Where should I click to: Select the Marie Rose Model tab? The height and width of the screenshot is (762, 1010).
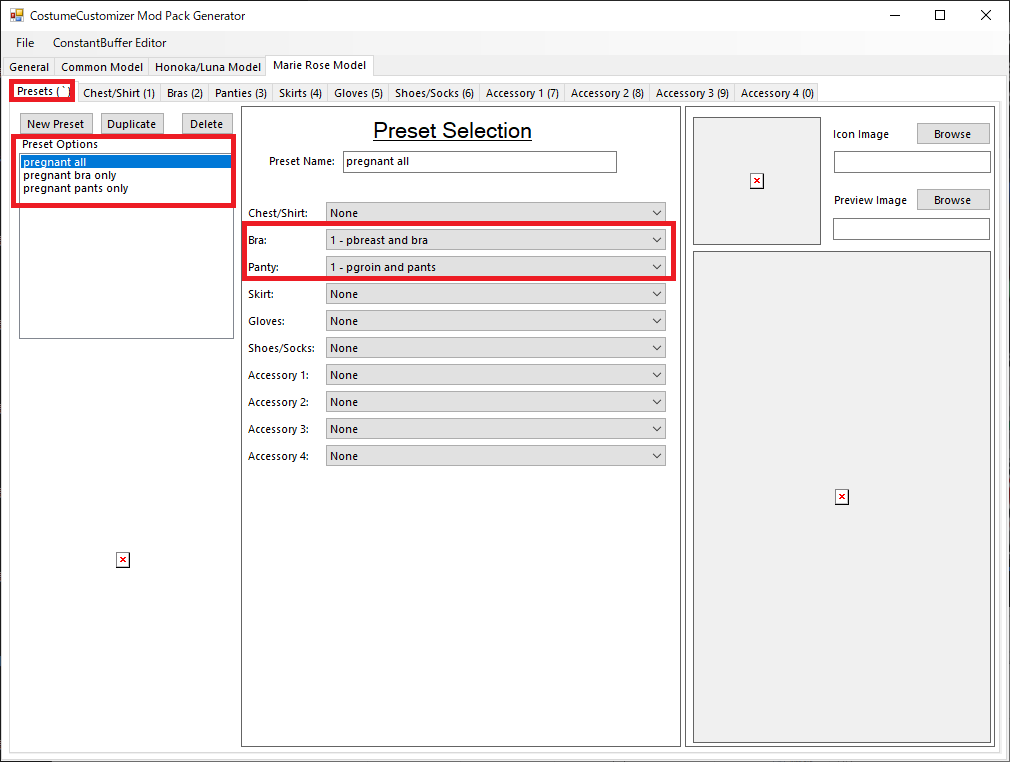coord(319,65)
